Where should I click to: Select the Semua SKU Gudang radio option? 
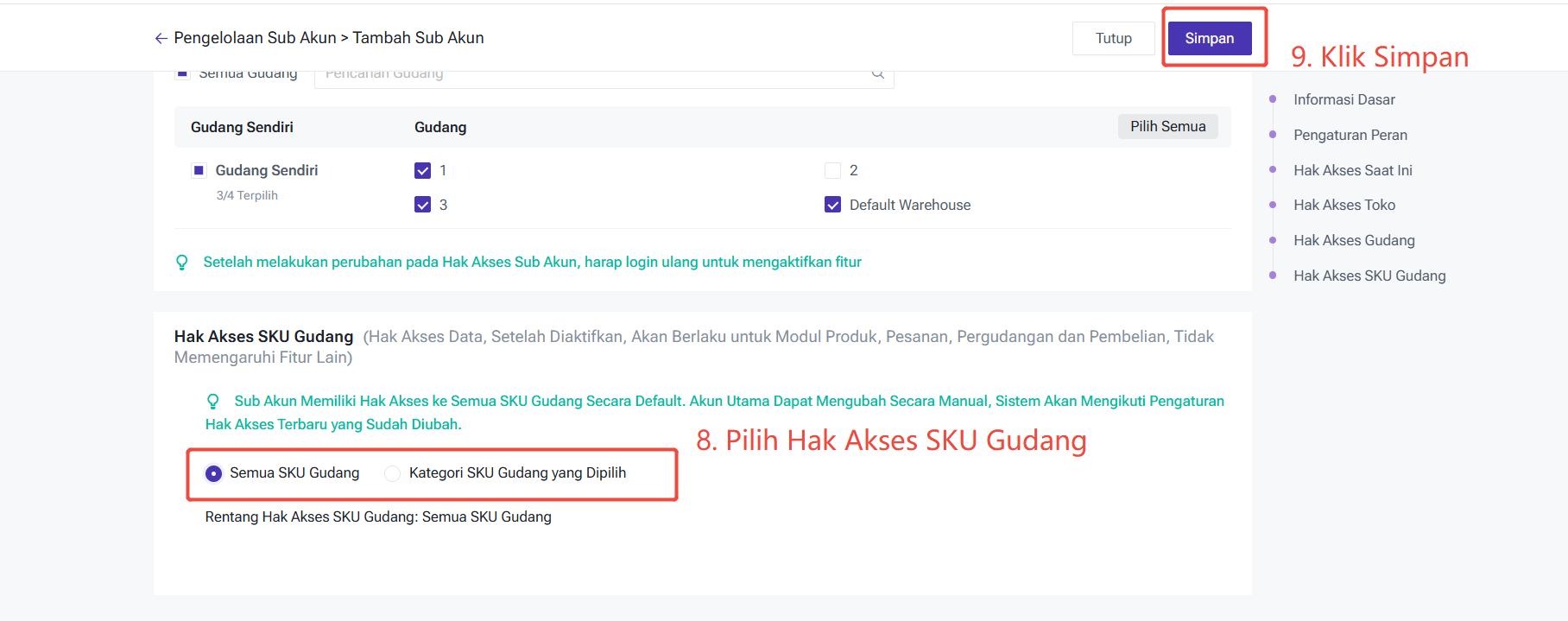[213, 473]
